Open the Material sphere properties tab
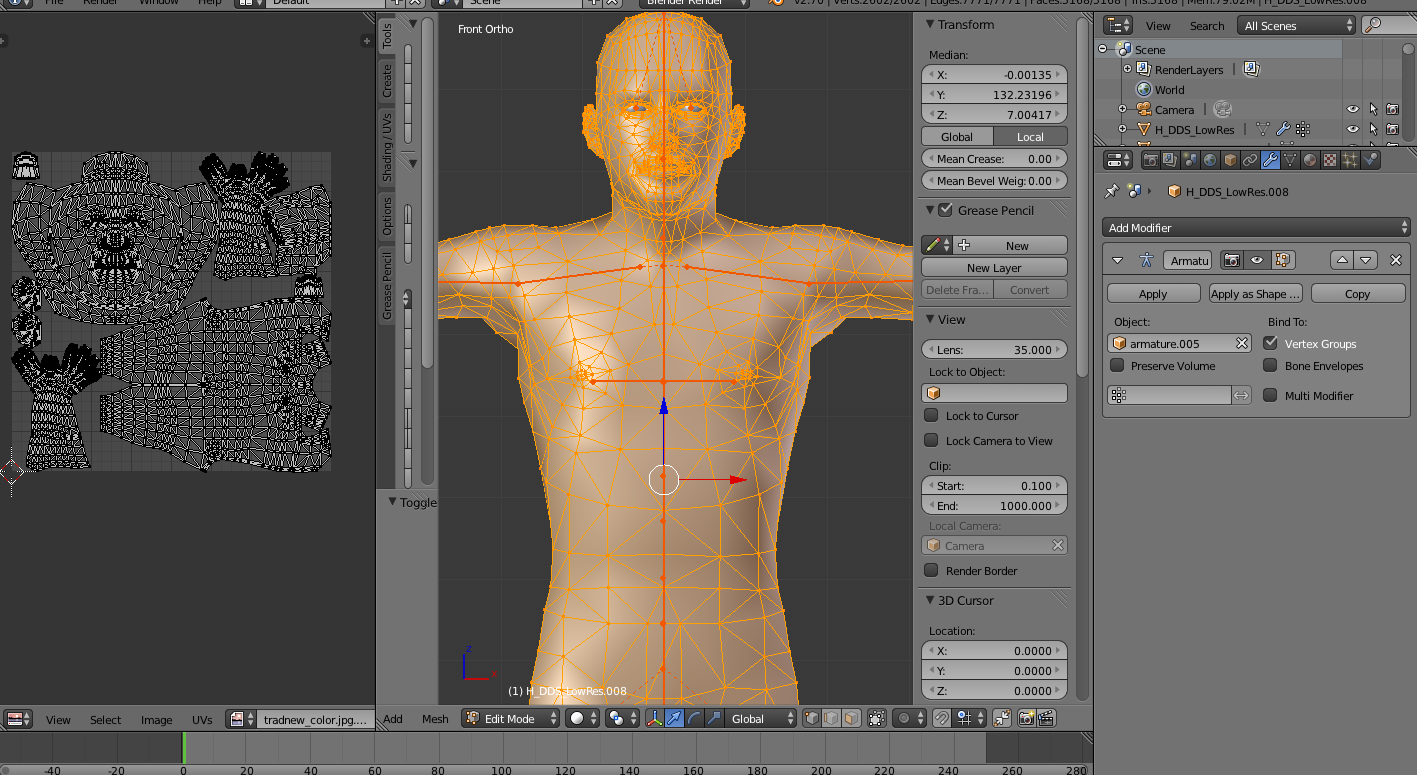Image resolution: width=1417 pixels, height=775 pixels. coord(1310,160)
